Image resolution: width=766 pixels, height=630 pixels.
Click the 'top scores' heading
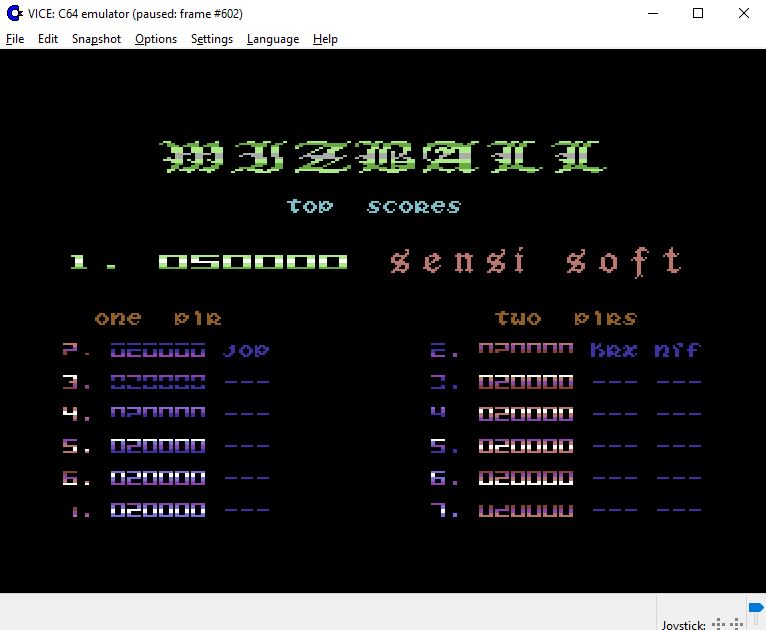[x=374, y=206]
